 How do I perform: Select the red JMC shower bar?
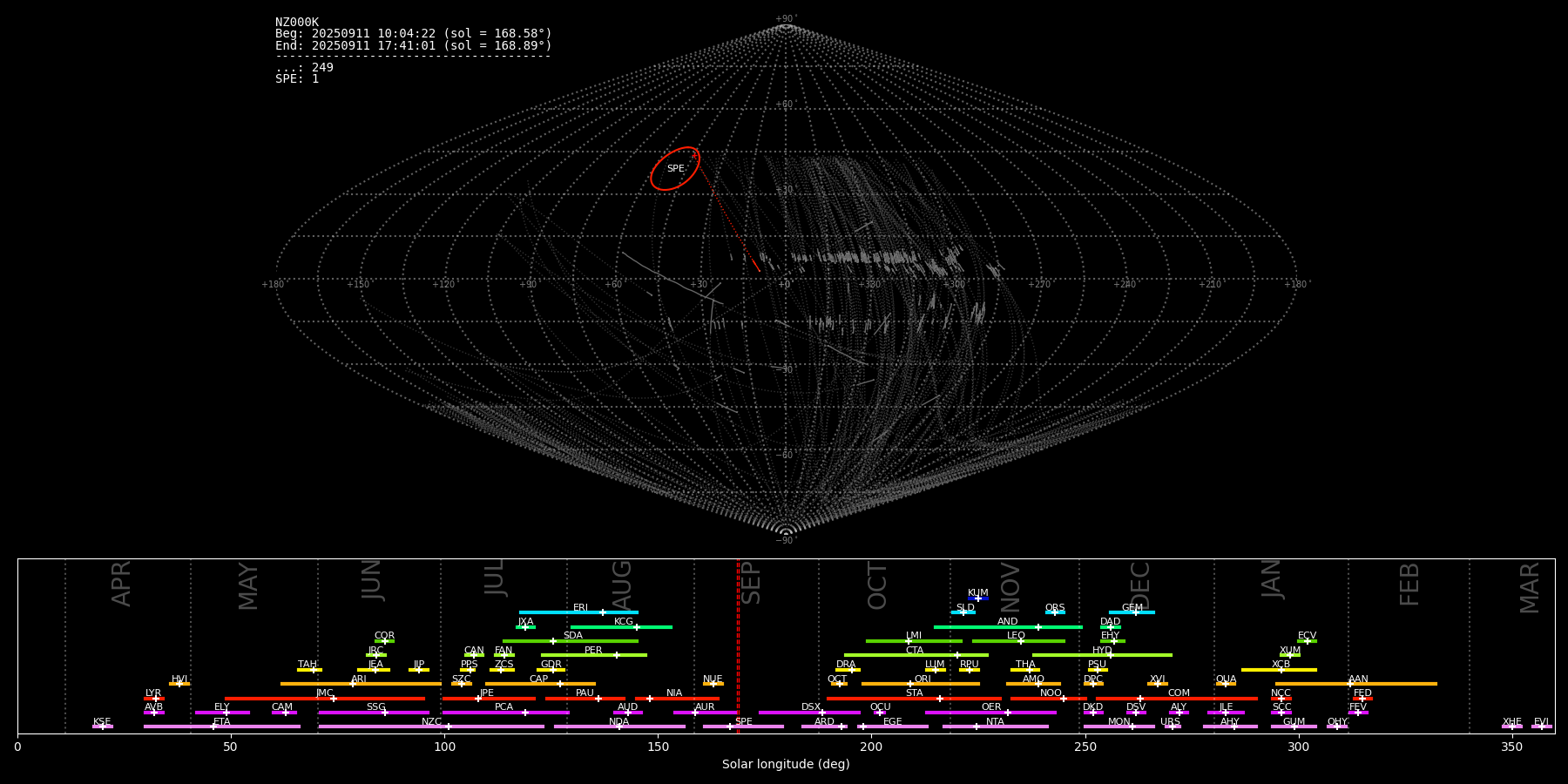[325, 699]
